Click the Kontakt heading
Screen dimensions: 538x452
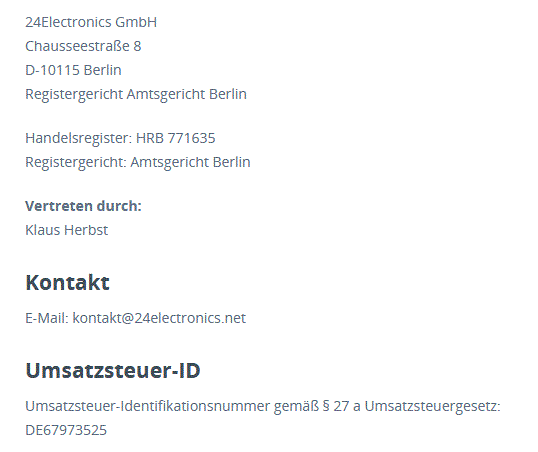tap(68, 282)
